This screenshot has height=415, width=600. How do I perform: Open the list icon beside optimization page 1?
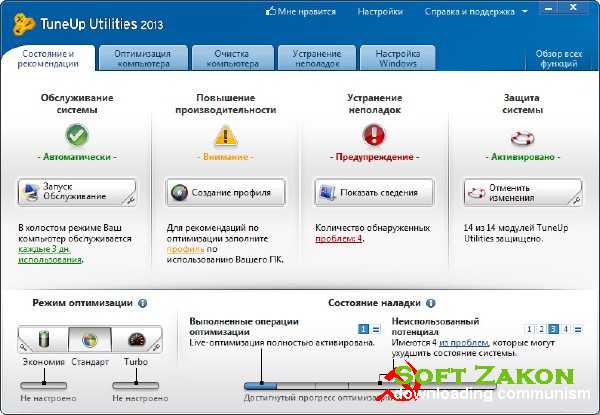(x=376, y=329)
